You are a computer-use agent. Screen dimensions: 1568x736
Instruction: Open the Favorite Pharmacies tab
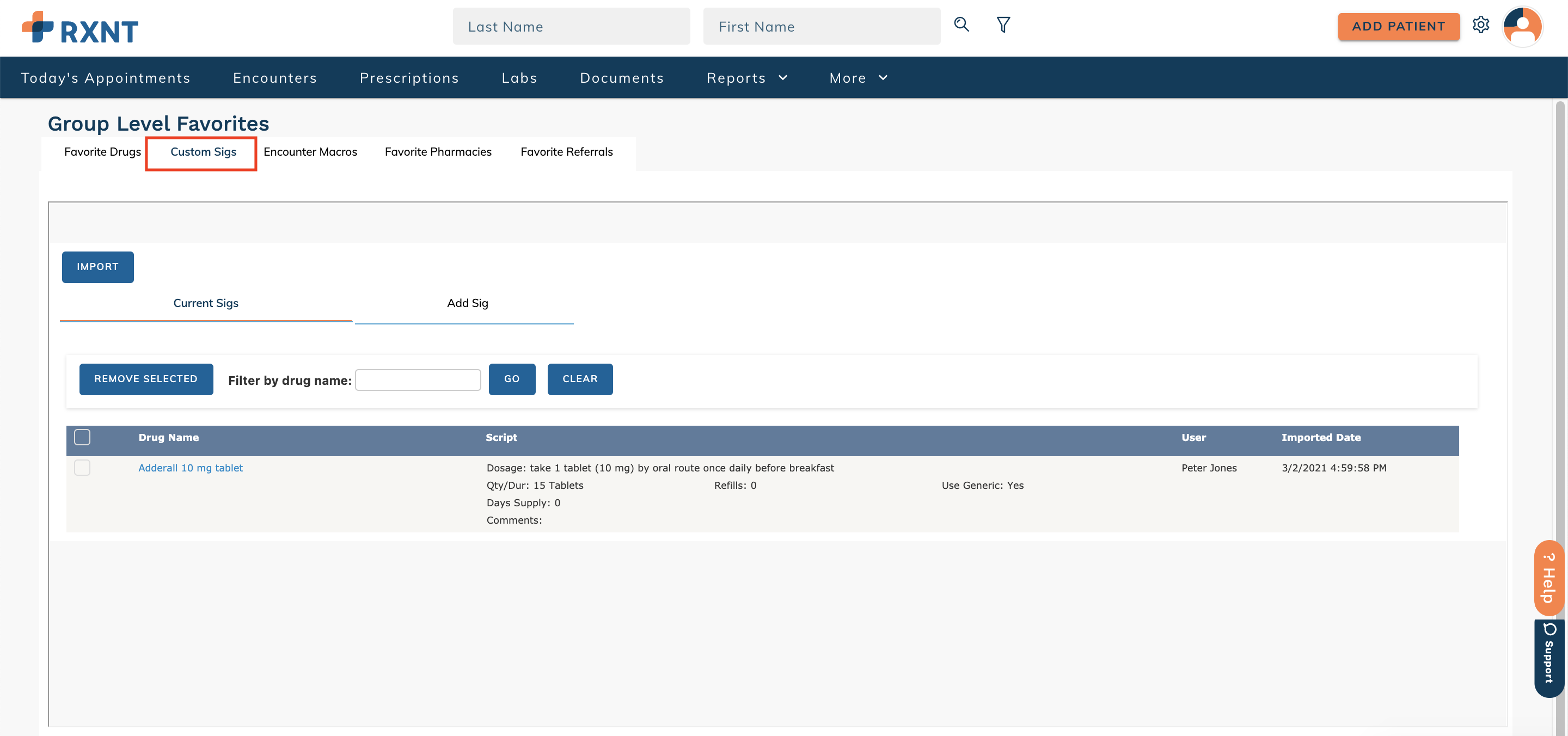click(438, 151)
